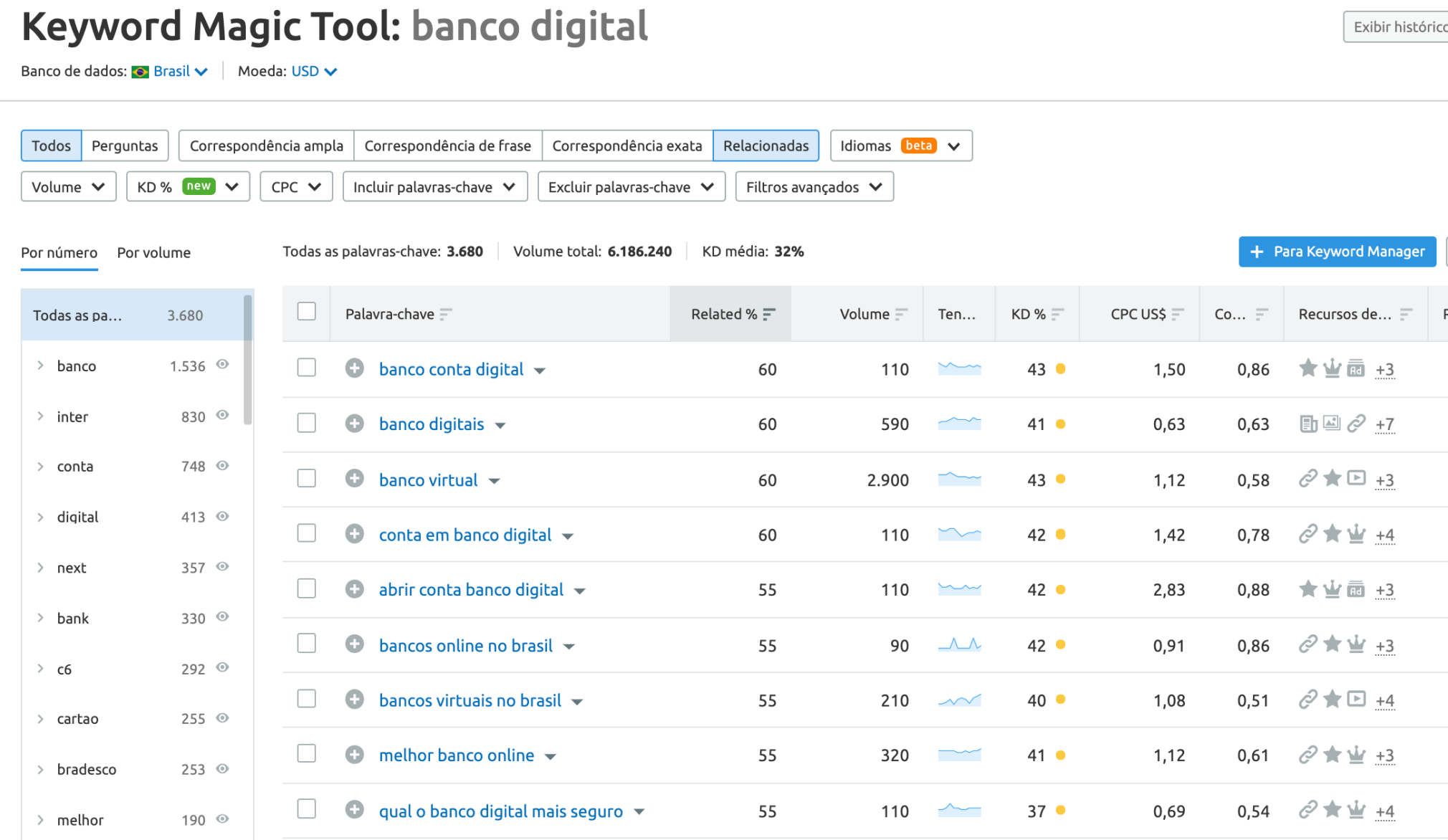The image size is (1448, 840).
Task: Open trend chart for 'banco virtual'
Action: click(x=959, y=479)
